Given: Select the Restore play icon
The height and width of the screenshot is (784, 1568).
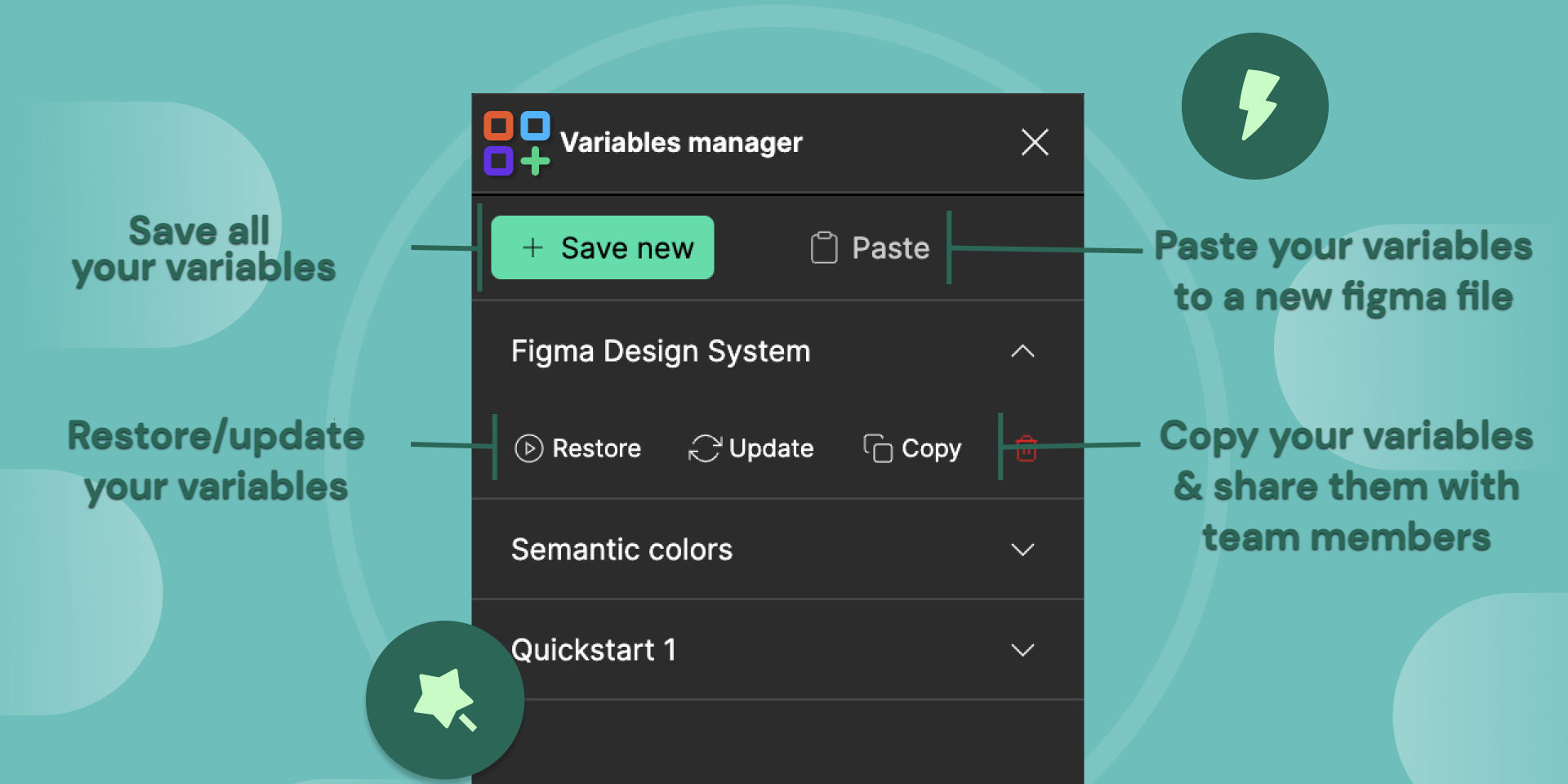Looking at the screenshot, I should [x=530, y=448].
